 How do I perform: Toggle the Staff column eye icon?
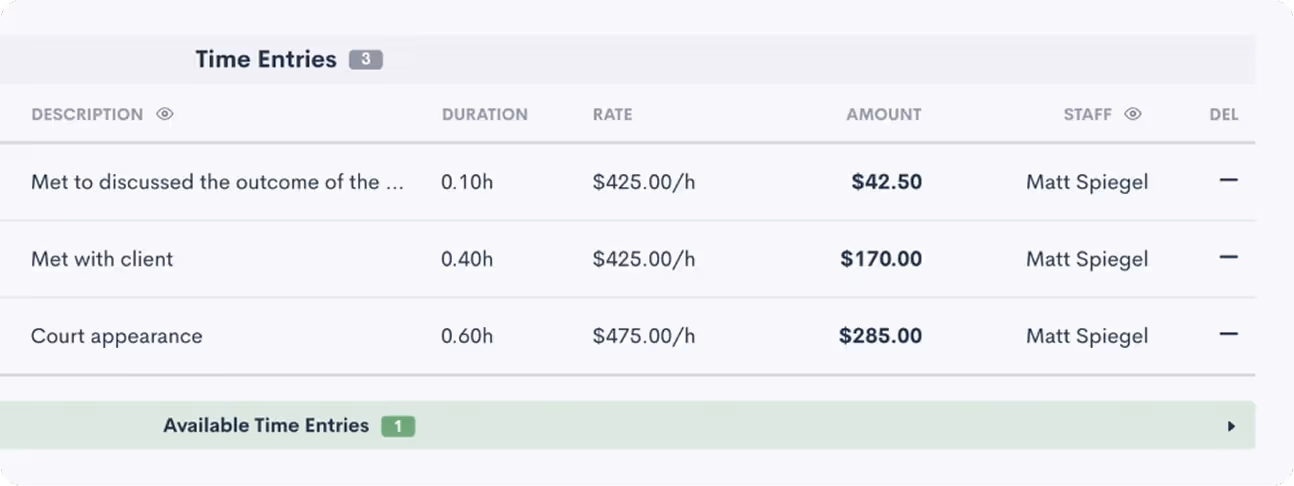tap(1132, 114)
